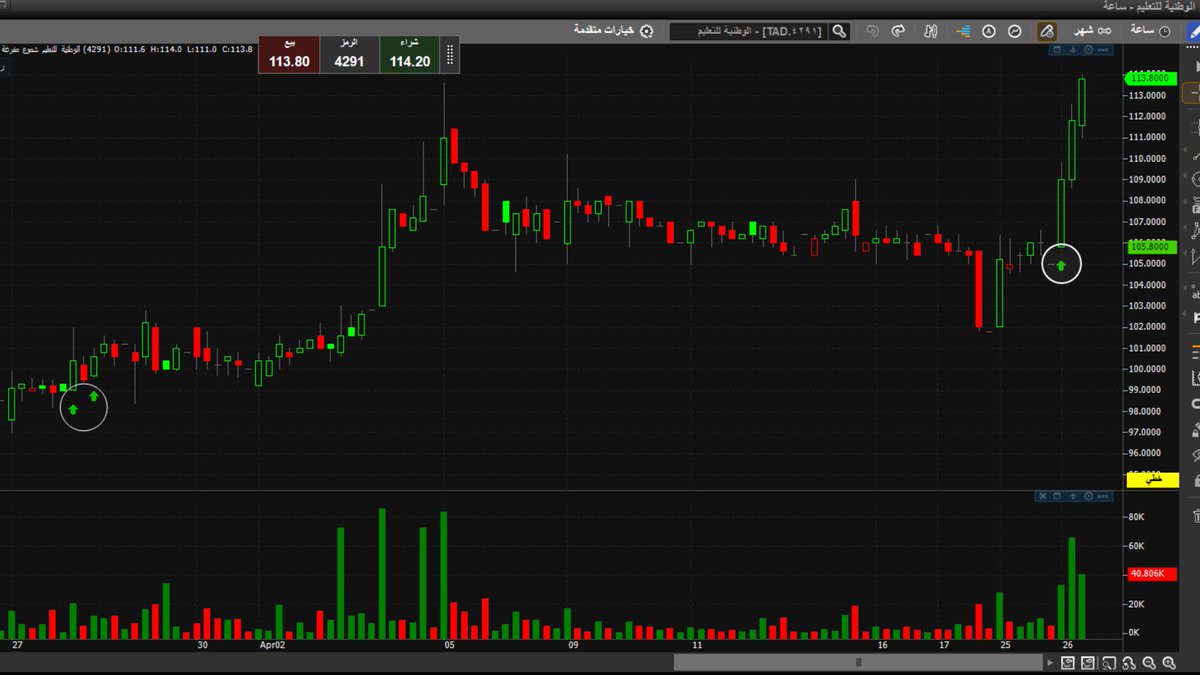
Task: Click the undo arrow icon
Action: pyautogui.click(x=872, y=31)
